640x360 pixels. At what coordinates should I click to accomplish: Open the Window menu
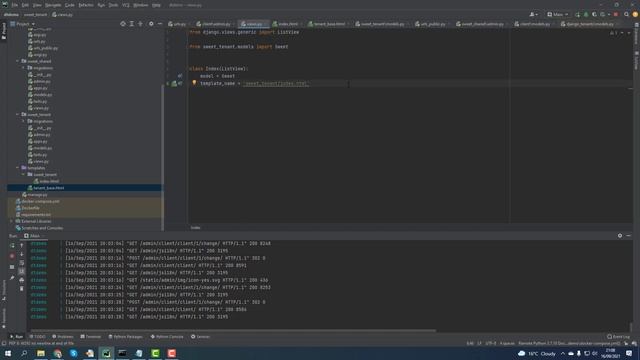tap(140, 5)
